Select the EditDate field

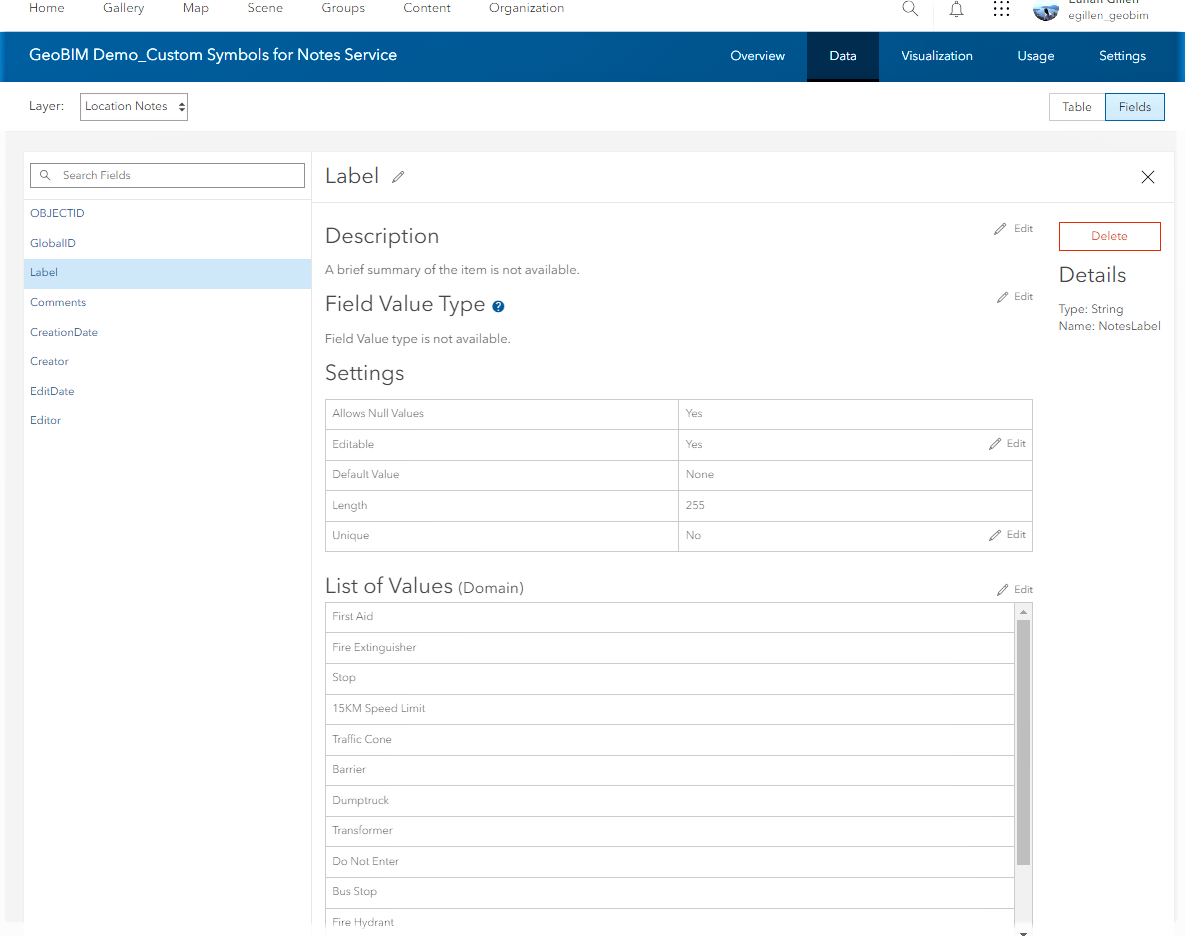click(x=52, y=391)
